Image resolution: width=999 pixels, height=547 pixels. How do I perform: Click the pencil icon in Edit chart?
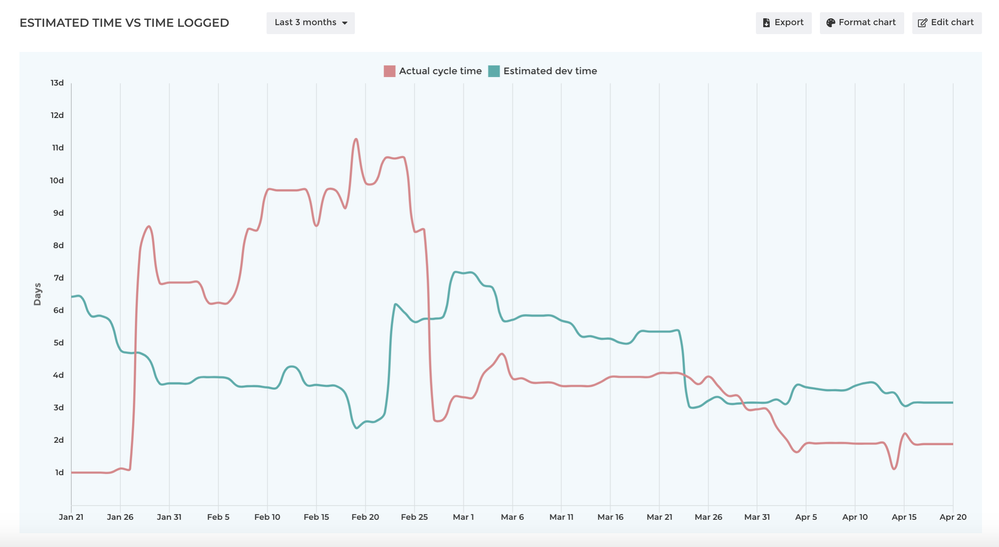923,22
